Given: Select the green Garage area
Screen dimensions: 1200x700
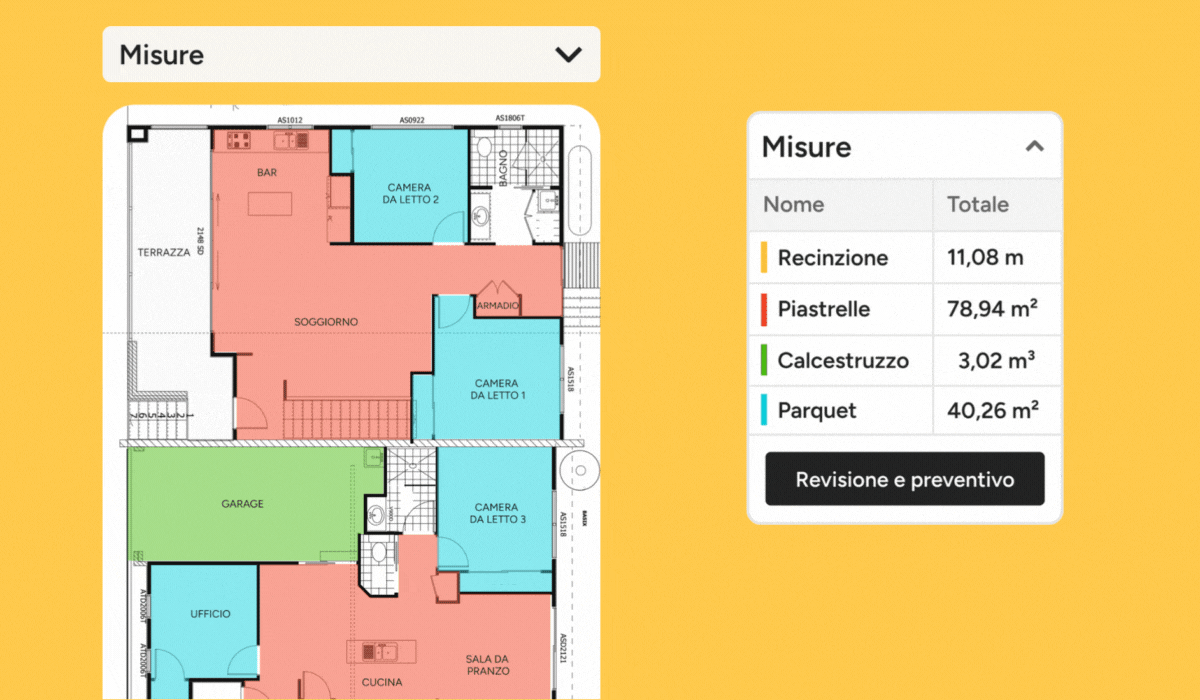Looking at the screenshot, I should (242, 504).
